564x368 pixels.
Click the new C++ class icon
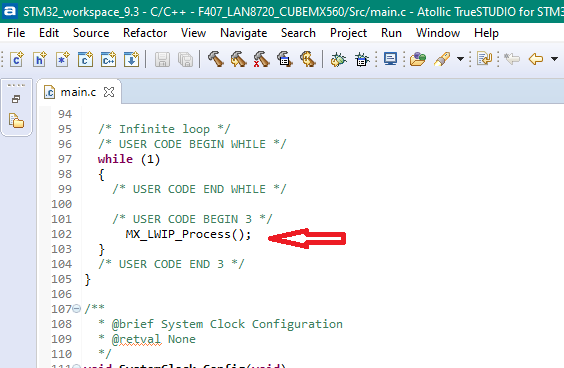108,59
